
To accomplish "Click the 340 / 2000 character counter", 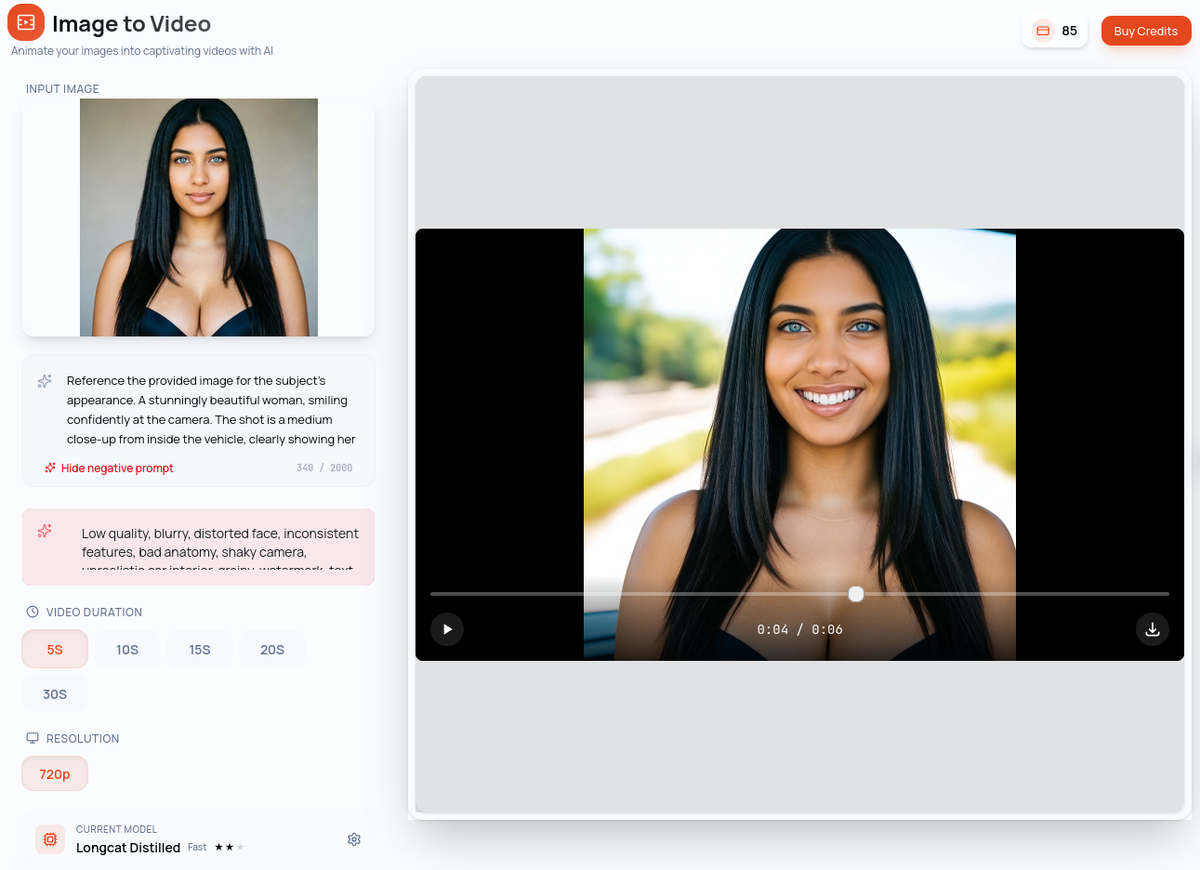I will pyautogui.click(x=324, y=468).
